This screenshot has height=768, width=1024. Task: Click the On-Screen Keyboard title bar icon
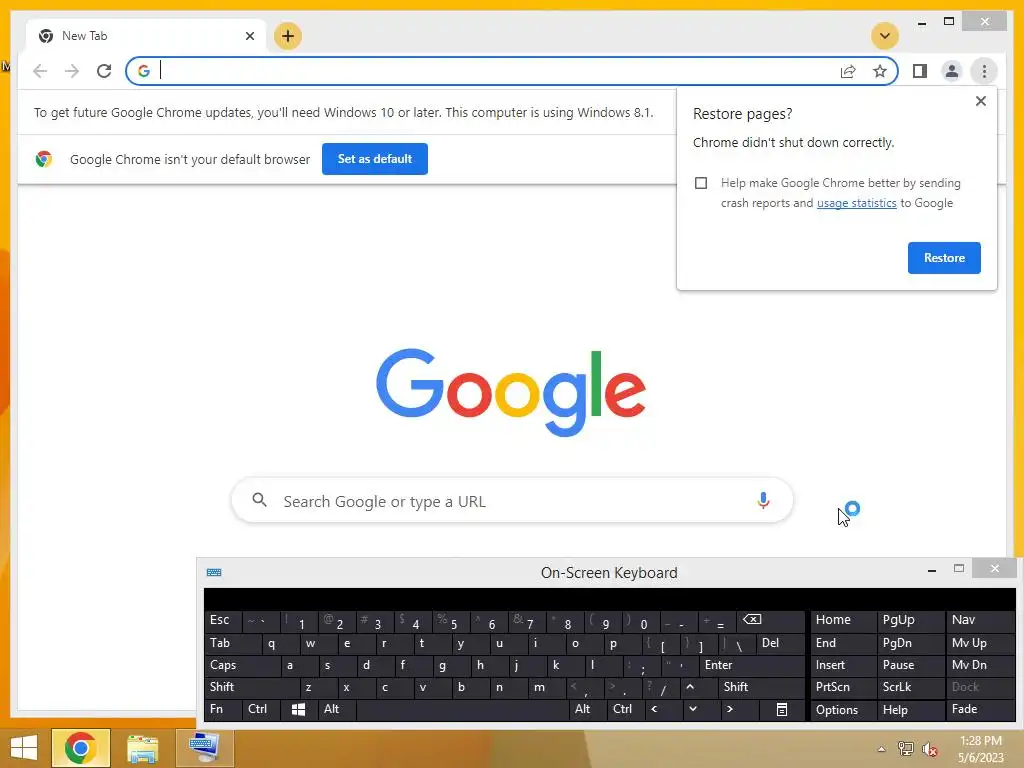click(214, 573)
